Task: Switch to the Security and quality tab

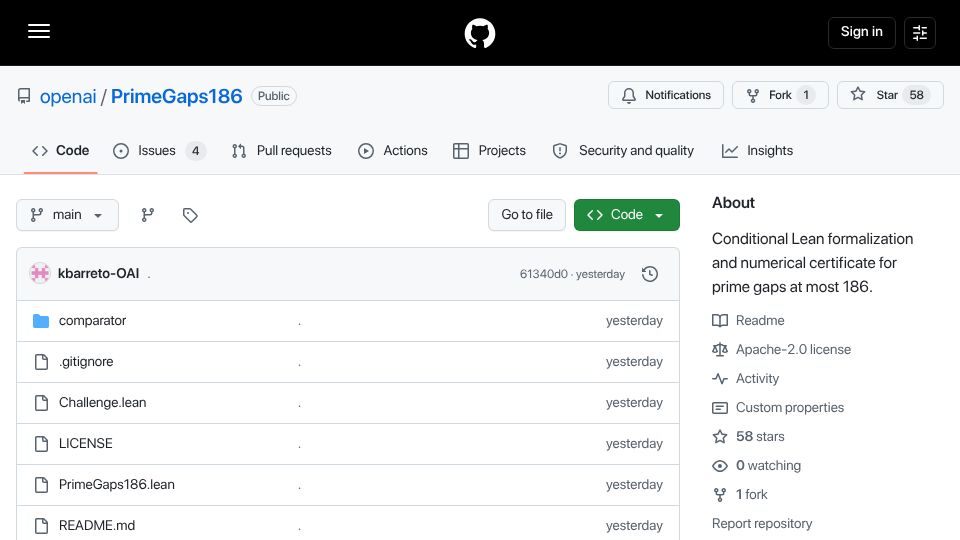Action: pos(623,151)
